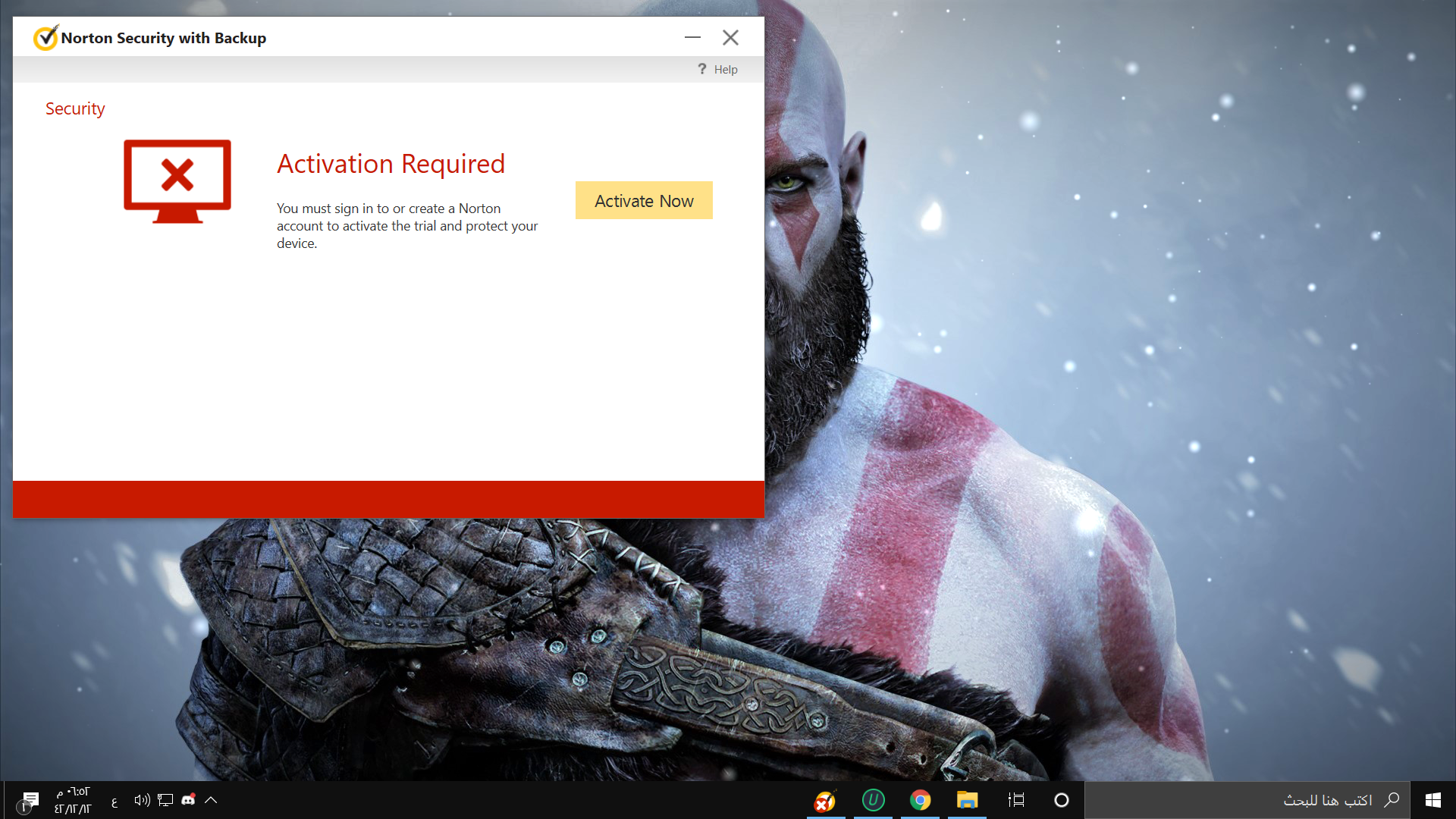Click the network status tray icon
Image resolution: width=1456 pixels, height=819 pixels.
click(x=165, y=800)
